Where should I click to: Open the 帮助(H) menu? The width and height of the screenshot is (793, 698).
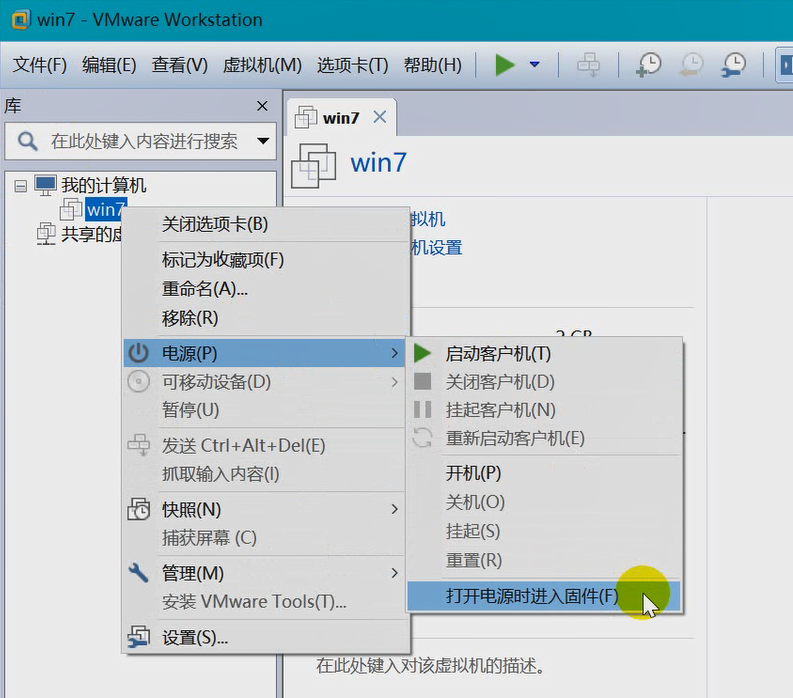click(432, 65)
